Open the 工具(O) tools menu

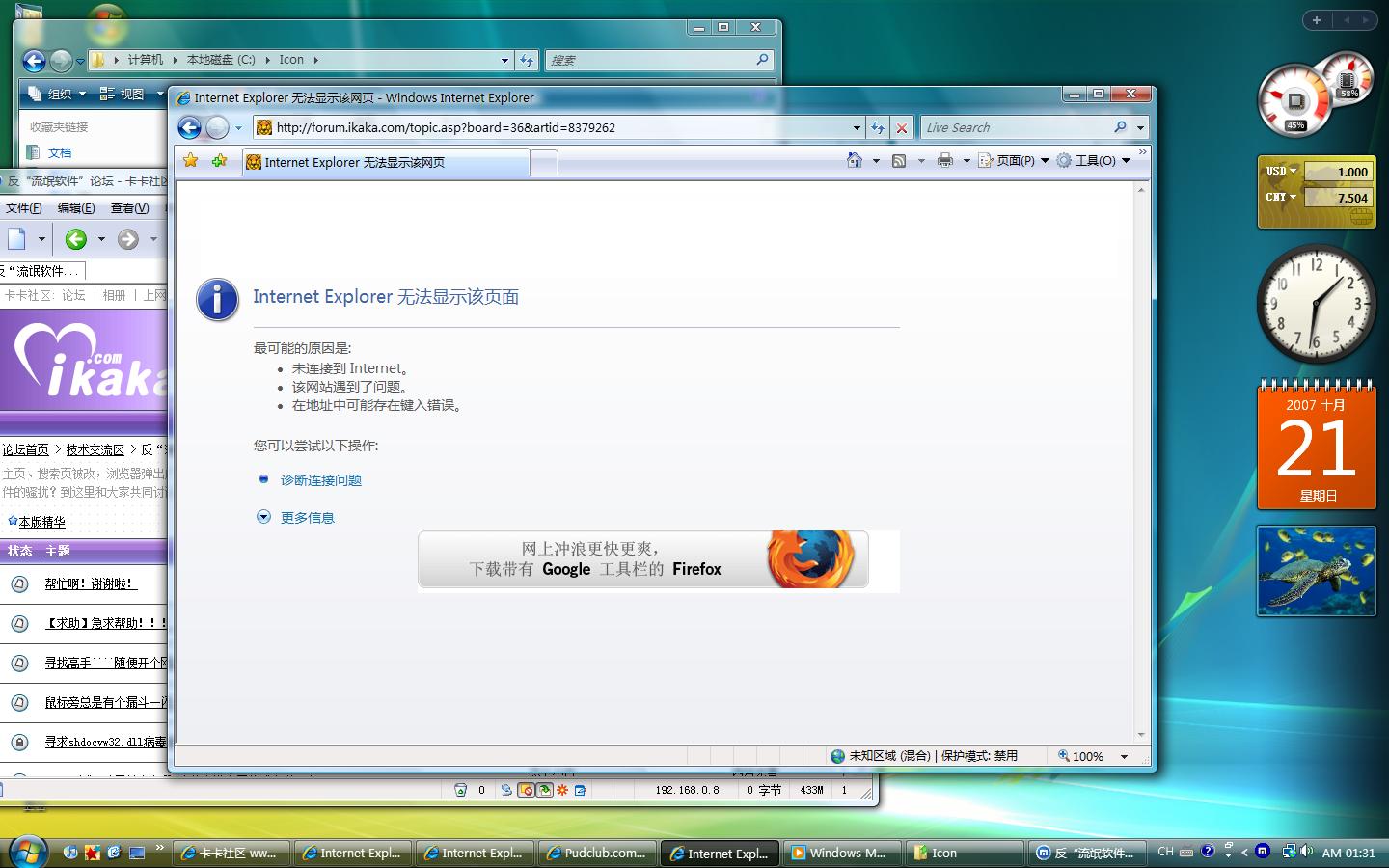(1093, 161)
